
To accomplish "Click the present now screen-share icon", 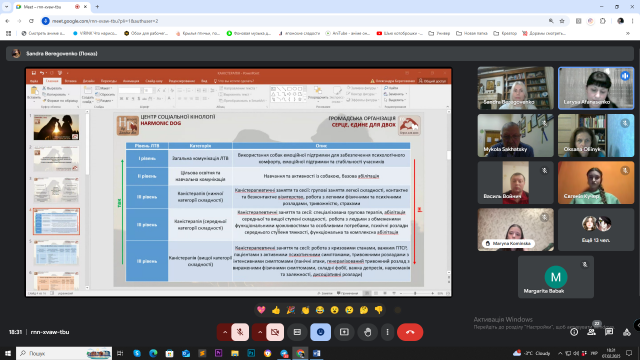I will (x=344, y=332).
